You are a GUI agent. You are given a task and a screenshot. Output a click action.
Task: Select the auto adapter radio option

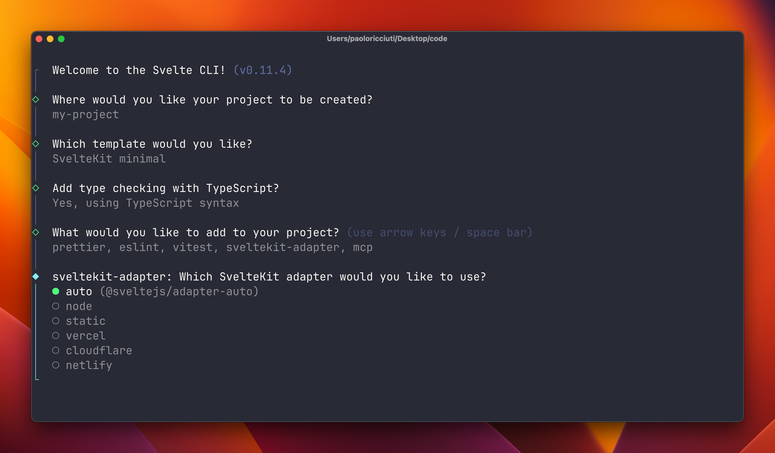tap(56, 291)
